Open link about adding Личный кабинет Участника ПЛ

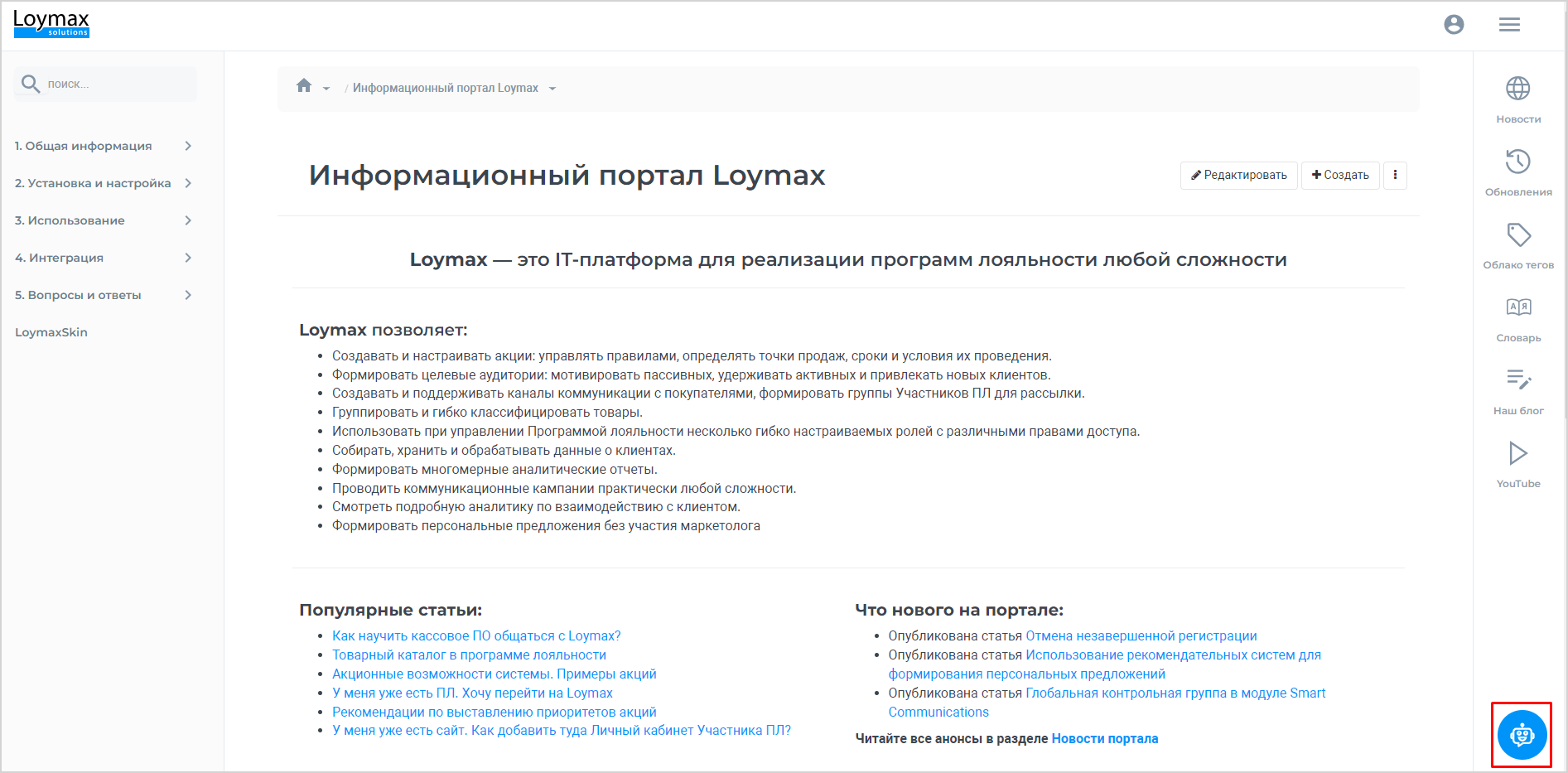[x=562, y=731]
